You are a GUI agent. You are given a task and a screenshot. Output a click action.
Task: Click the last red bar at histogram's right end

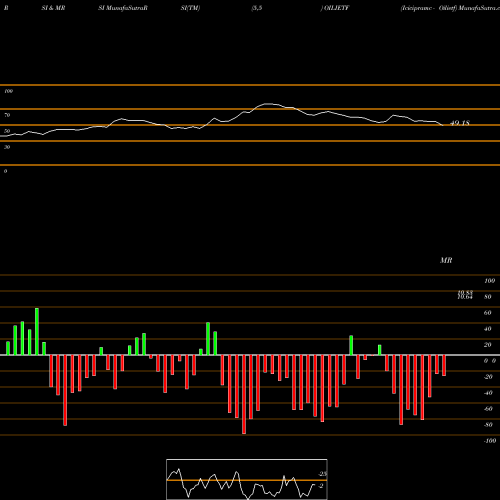tap(444, 365)
